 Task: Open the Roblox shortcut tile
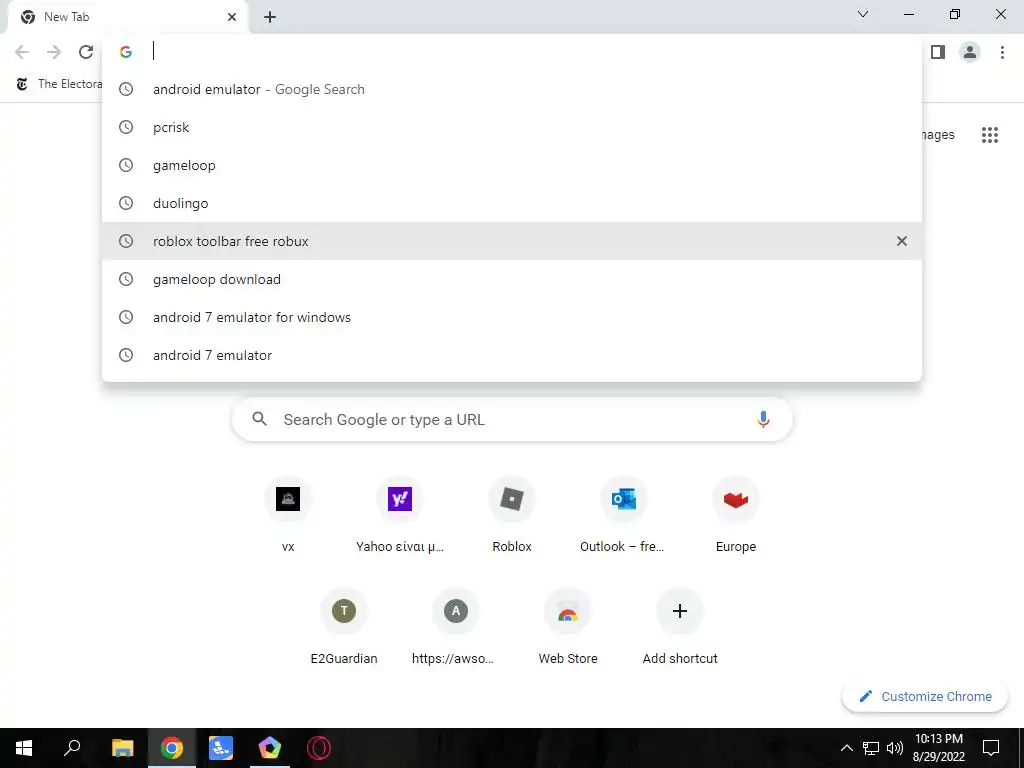(x=512, y=515)
